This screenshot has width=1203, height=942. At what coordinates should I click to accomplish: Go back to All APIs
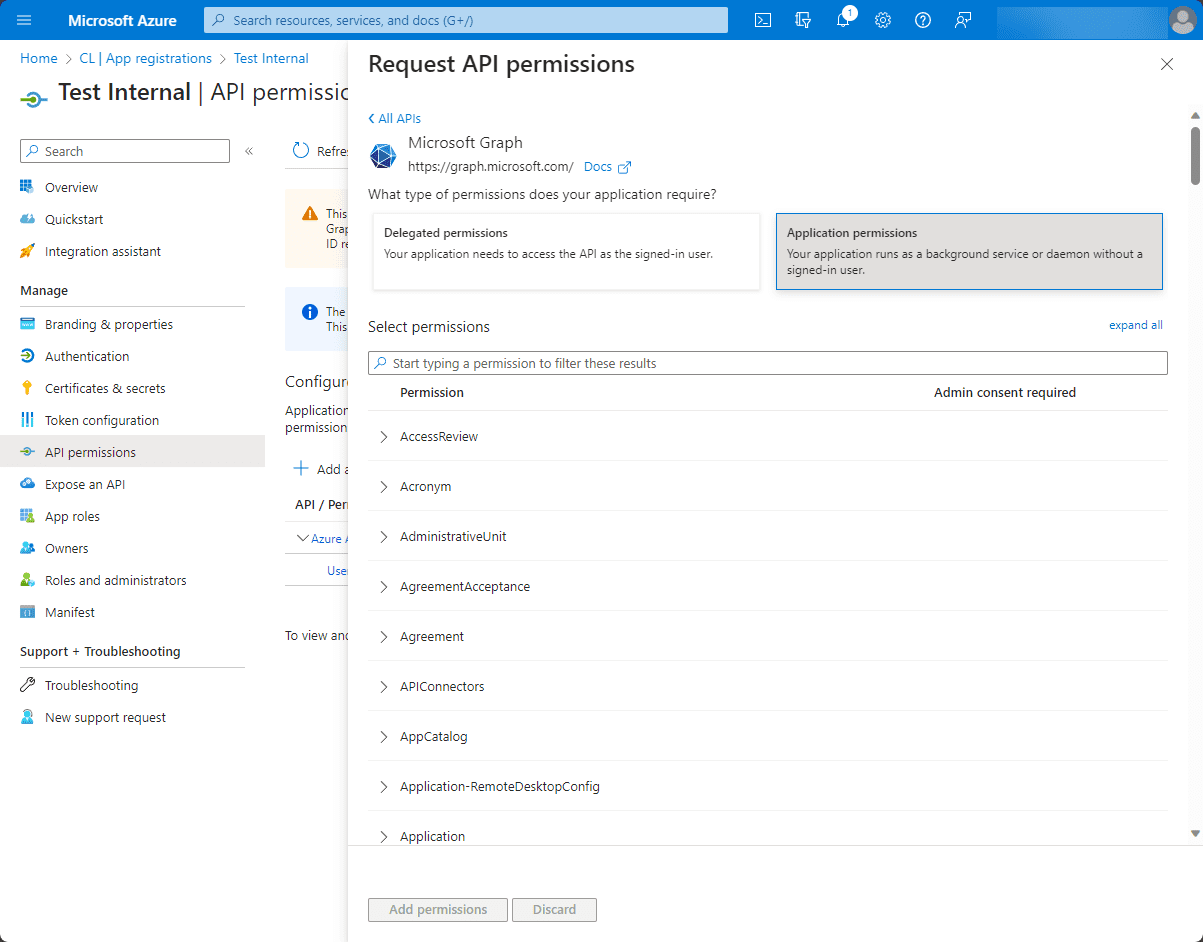[395, 118]
